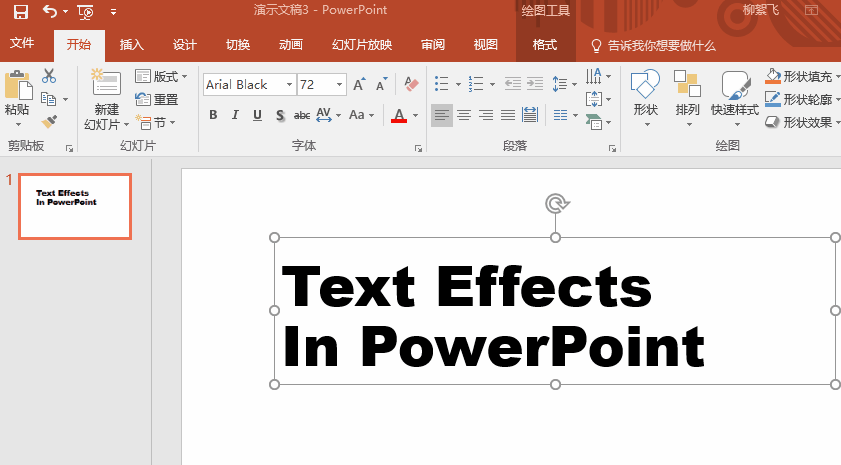Screen dimensions: 841x465
Task: Clear all formatting with eraser icon
Action: [x=411, y=84]
